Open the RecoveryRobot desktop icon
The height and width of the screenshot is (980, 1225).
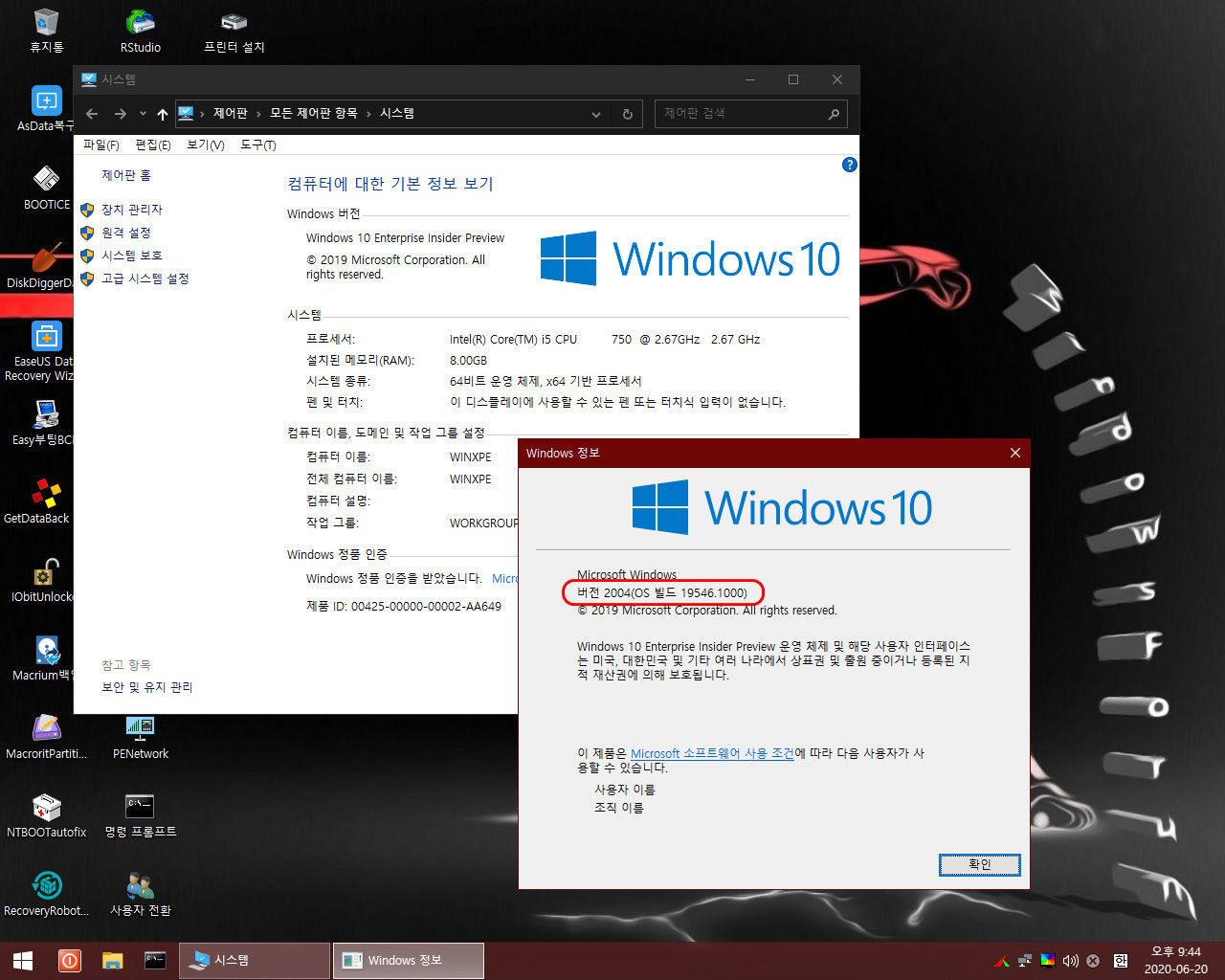46,894
